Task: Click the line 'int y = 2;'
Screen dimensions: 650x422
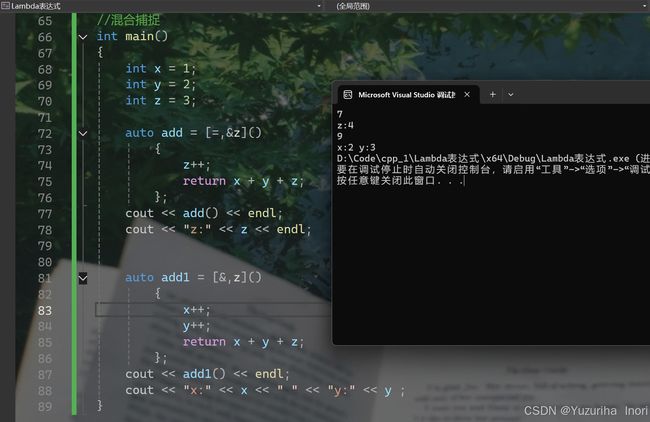Action: [160, 85]
